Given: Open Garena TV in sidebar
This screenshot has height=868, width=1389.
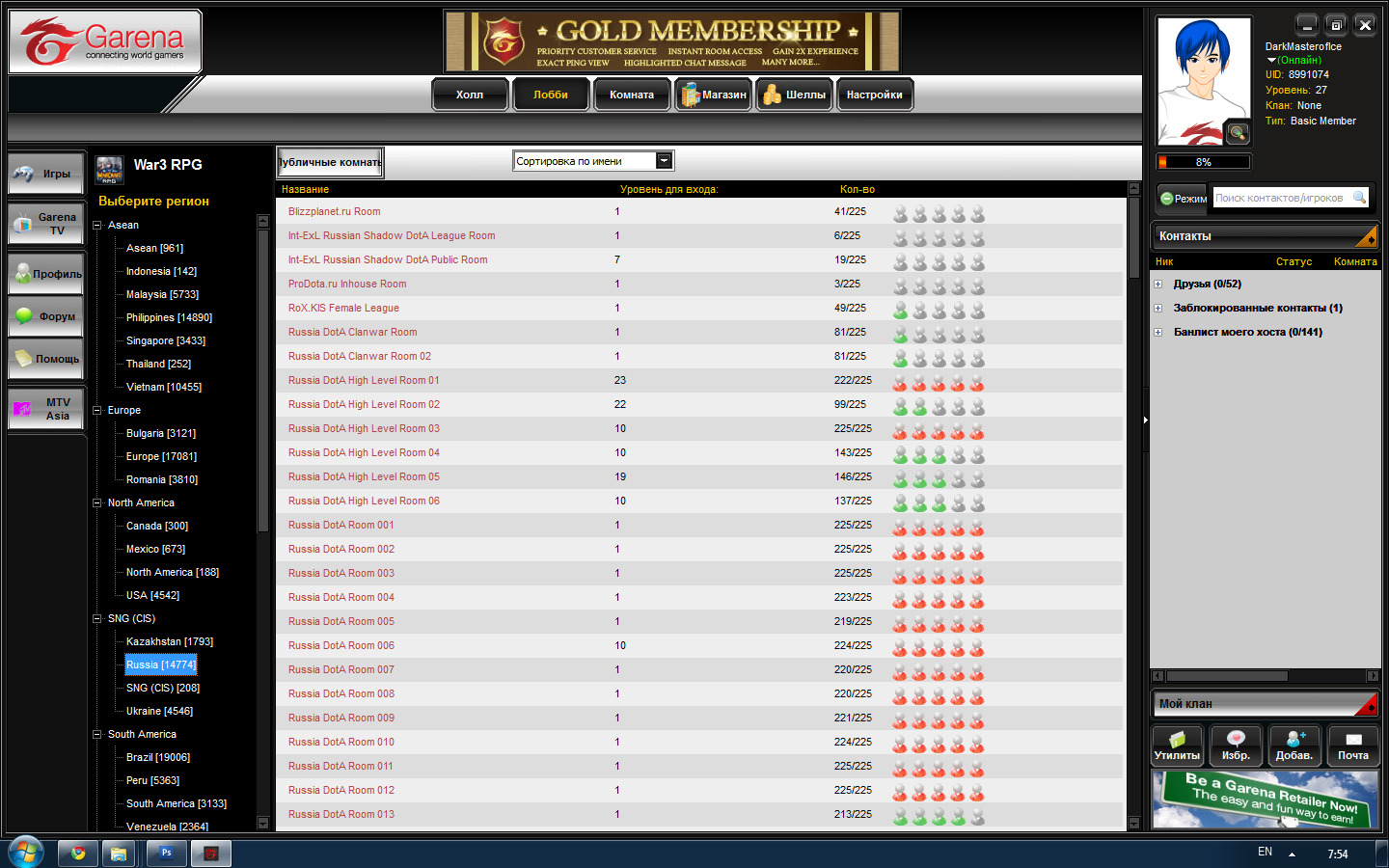Looking at the screenshot, I should 46,224.
